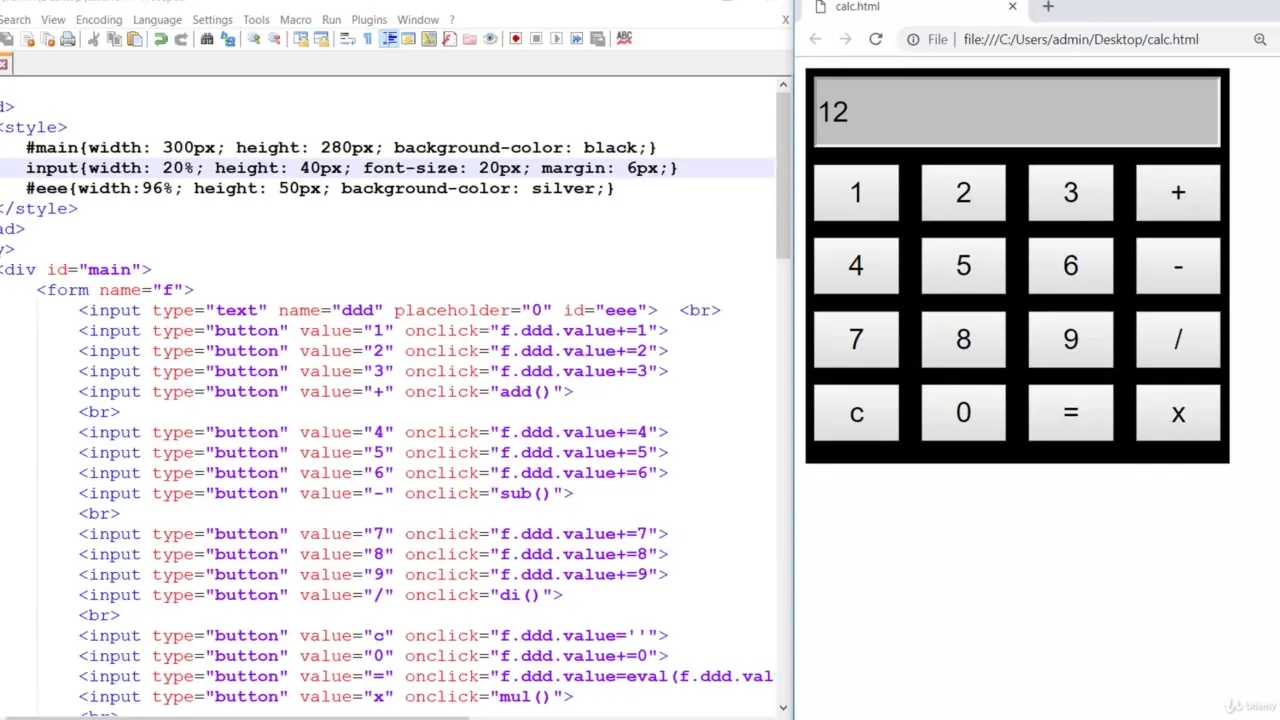This screenshot has height=720, width=1280.
Task: Click the editor scroll up arrow
Action: coord(783,85)
